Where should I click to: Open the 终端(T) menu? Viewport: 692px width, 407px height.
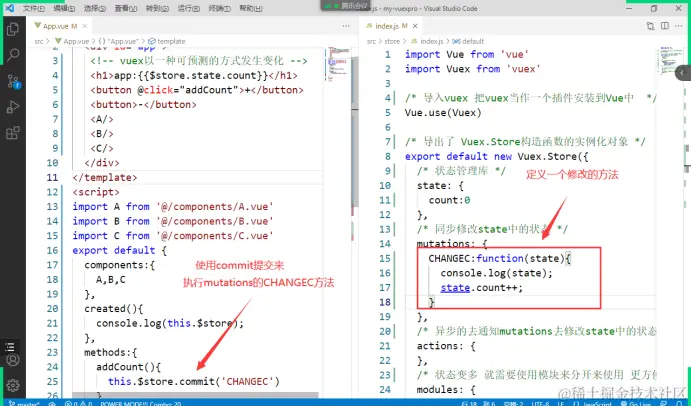tap(219, 8)
